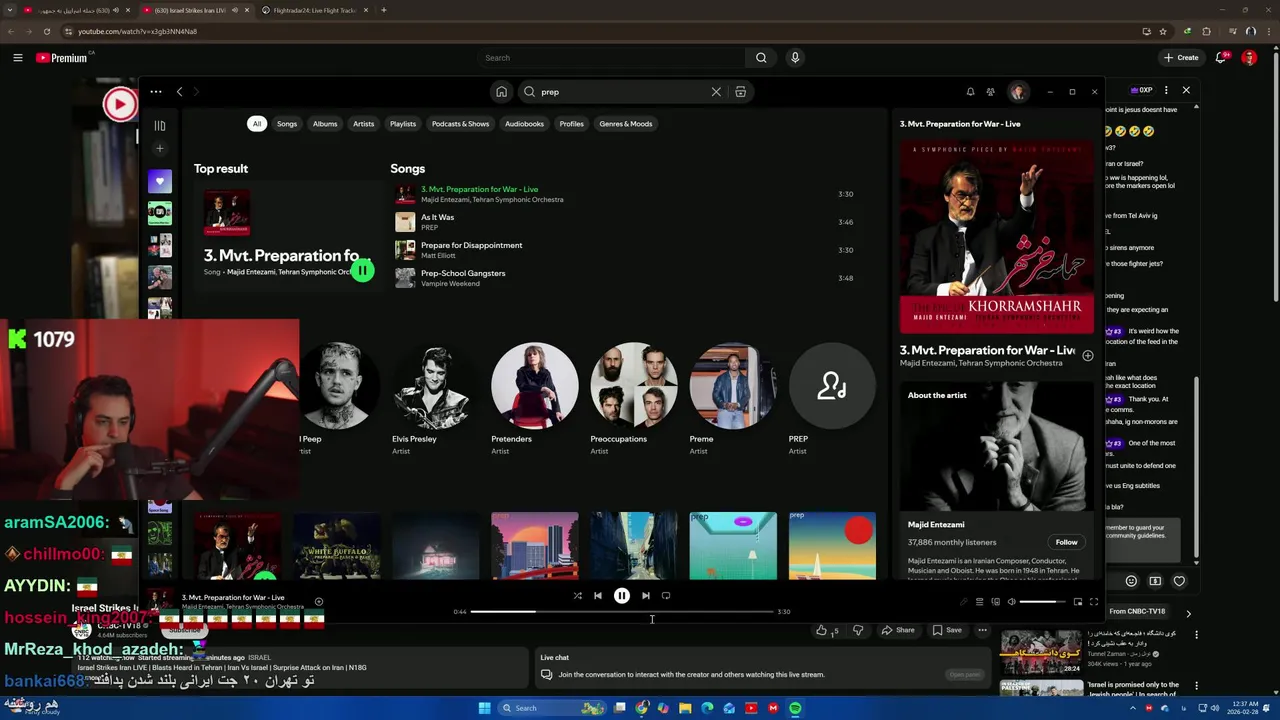Open the Windows Start menu

point(484,708)
